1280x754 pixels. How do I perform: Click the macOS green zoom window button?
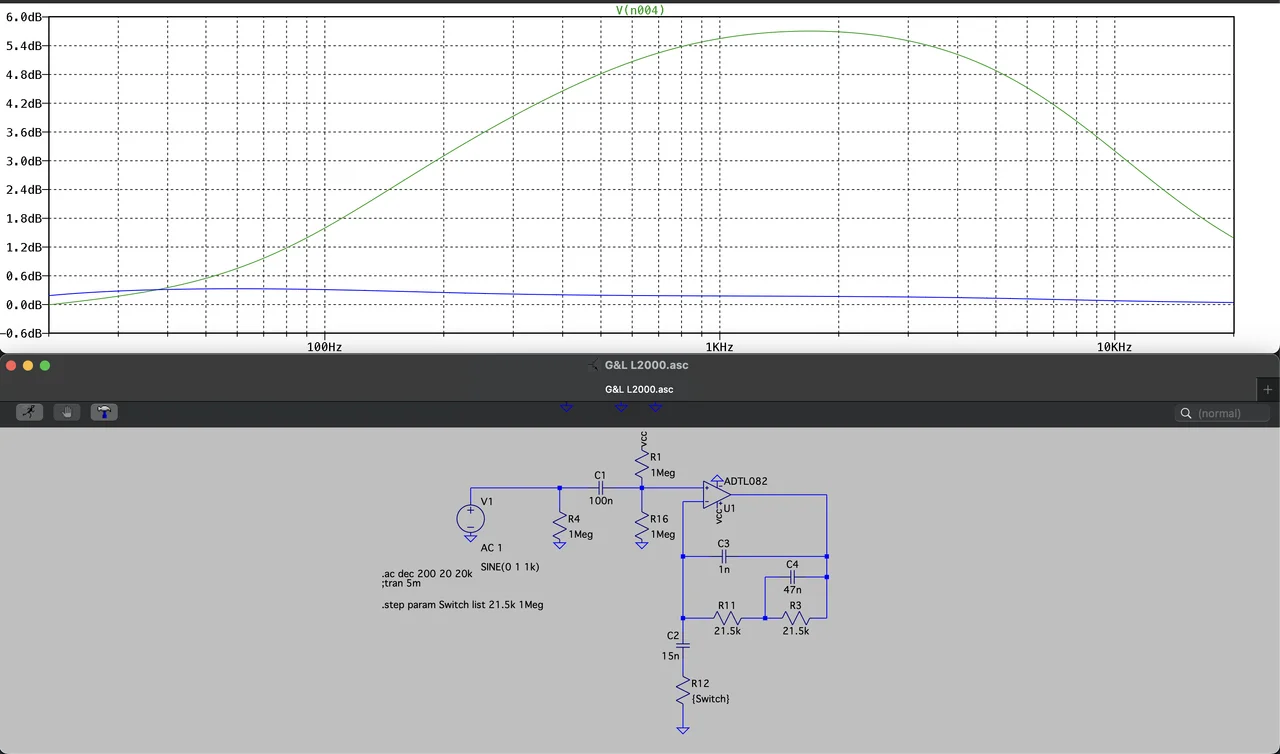point(45,365)
